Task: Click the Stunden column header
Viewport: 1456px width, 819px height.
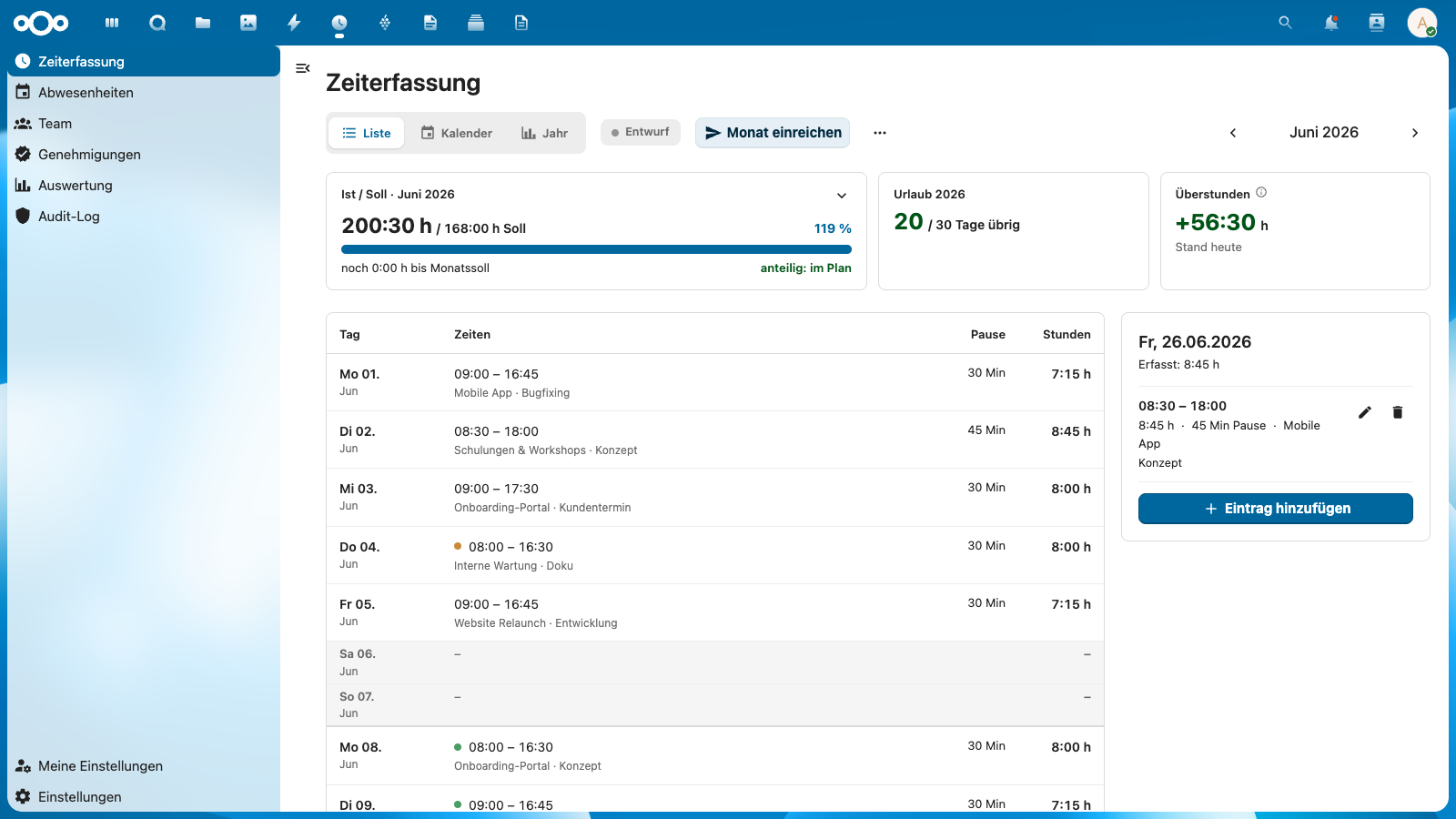Action: point(1067,335)
